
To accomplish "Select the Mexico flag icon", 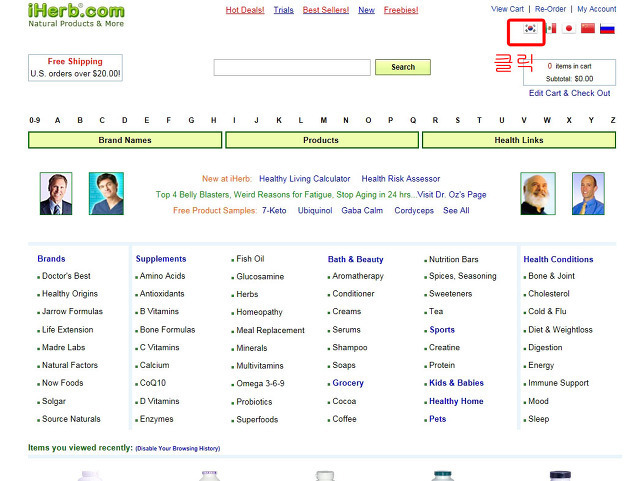I will 551,28.
